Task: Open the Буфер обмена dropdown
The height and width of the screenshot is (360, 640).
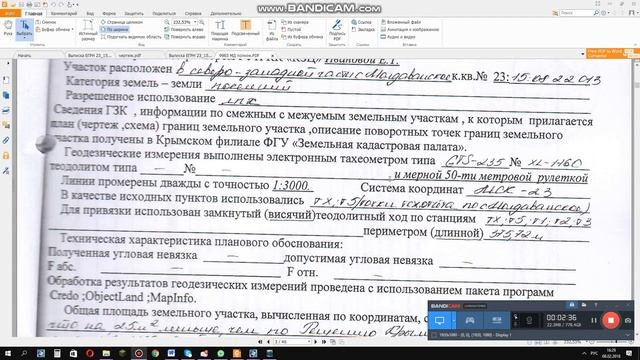Action: click(54, 29)
